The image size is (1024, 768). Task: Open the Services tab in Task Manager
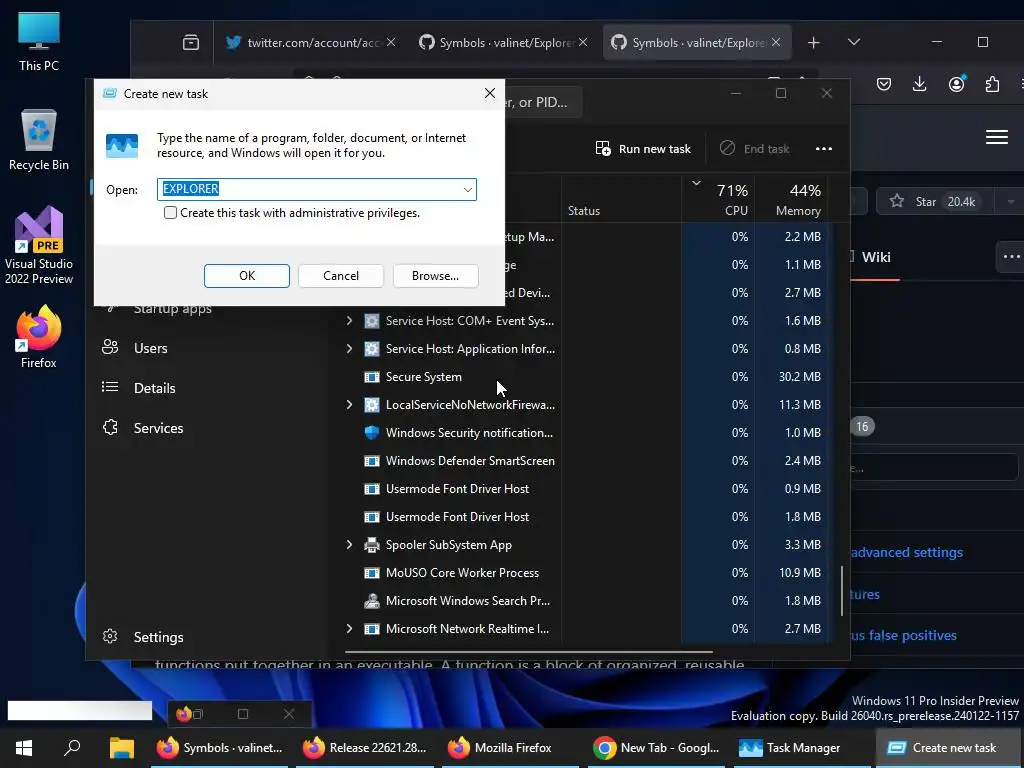(159, 428)
